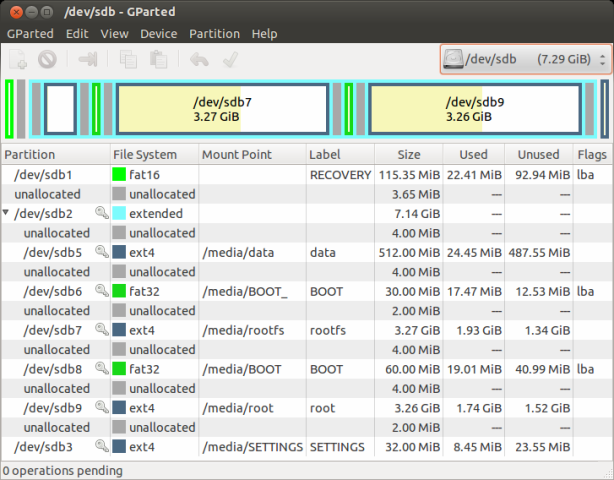Image resolution: width=614 pixels, height=480 pixels.
Task: Click the Unused column header
Action: tap(538, 154)
